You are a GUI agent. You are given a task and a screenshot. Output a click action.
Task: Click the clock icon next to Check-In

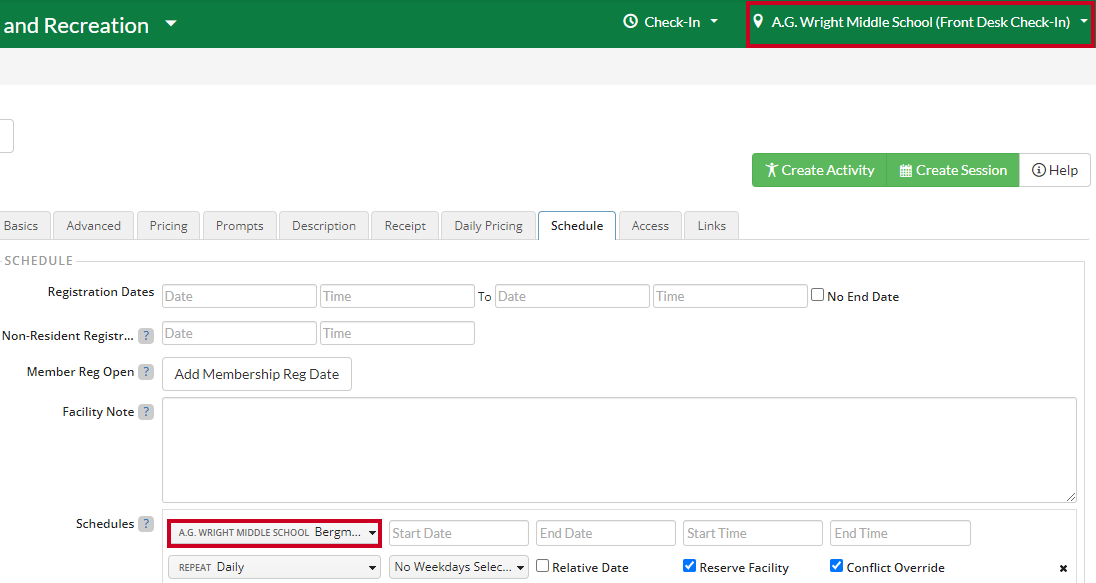630,22
